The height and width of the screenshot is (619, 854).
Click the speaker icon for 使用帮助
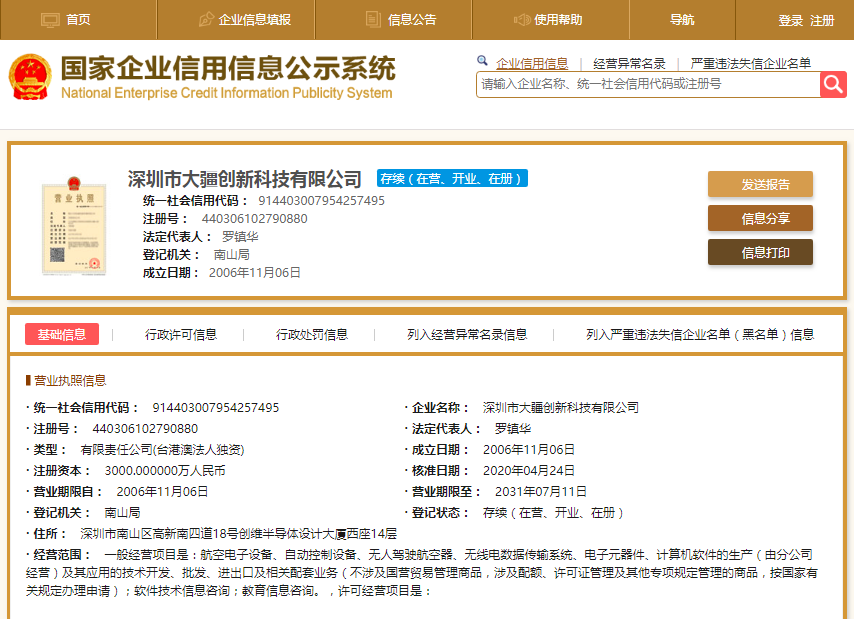pyautogui.click(x=522, y=20)
